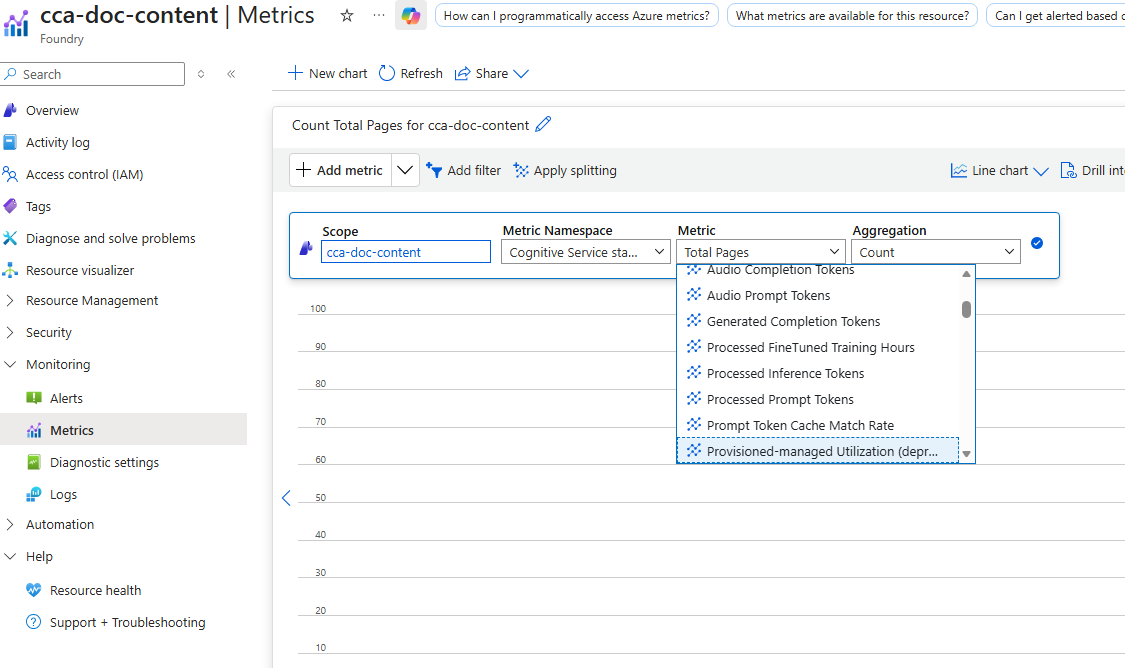
Task: Click the Add metric button
Action: click(x=340, y=170)
